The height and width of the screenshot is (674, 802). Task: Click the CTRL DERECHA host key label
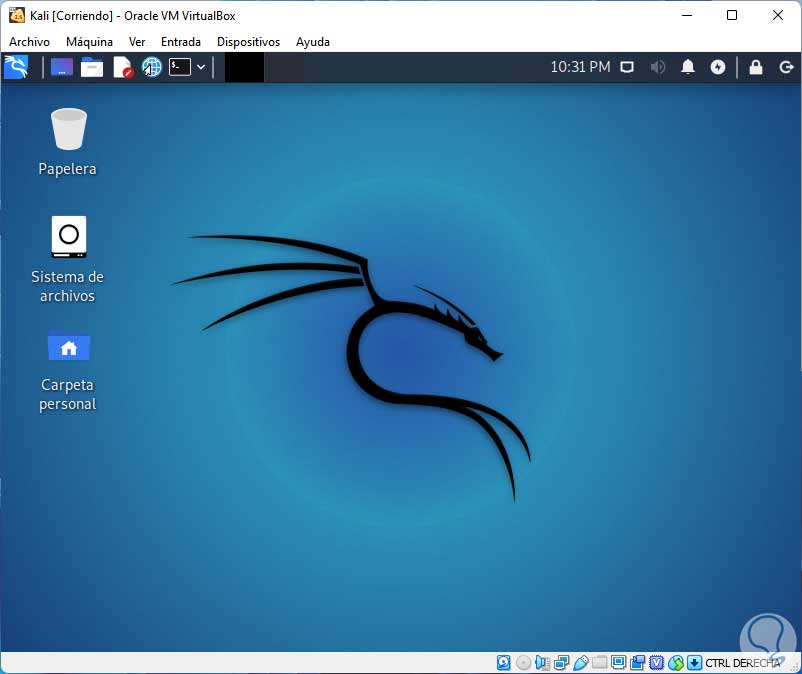tap(743, 663)
